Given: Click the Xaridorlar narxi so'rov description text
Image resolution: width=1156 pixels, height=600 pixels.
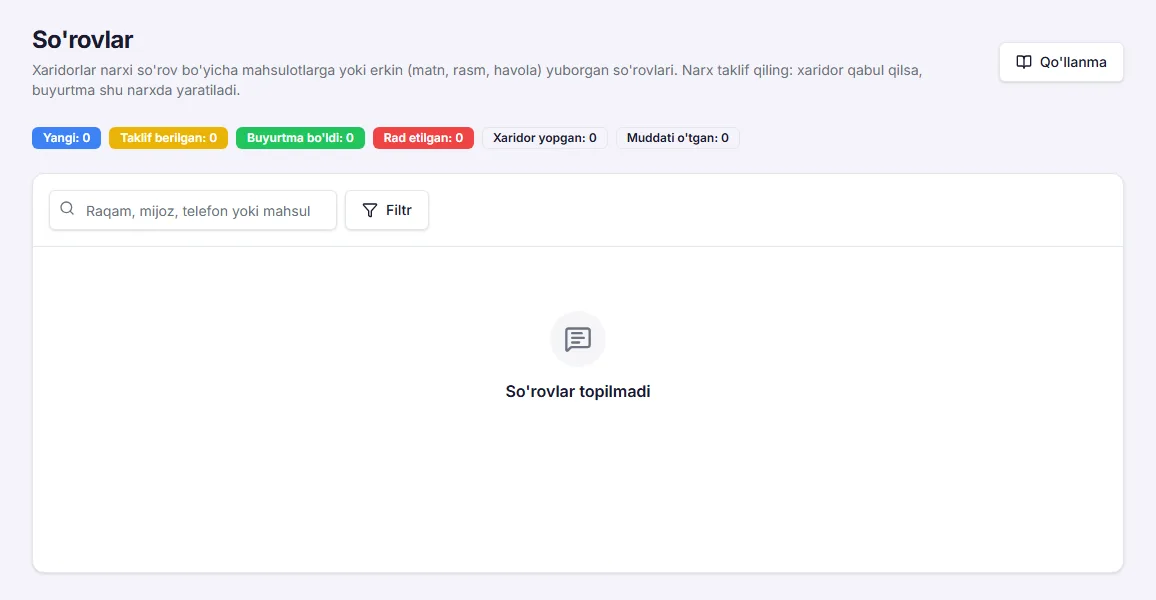Looking at the screenshot, I should click(477, 80).
